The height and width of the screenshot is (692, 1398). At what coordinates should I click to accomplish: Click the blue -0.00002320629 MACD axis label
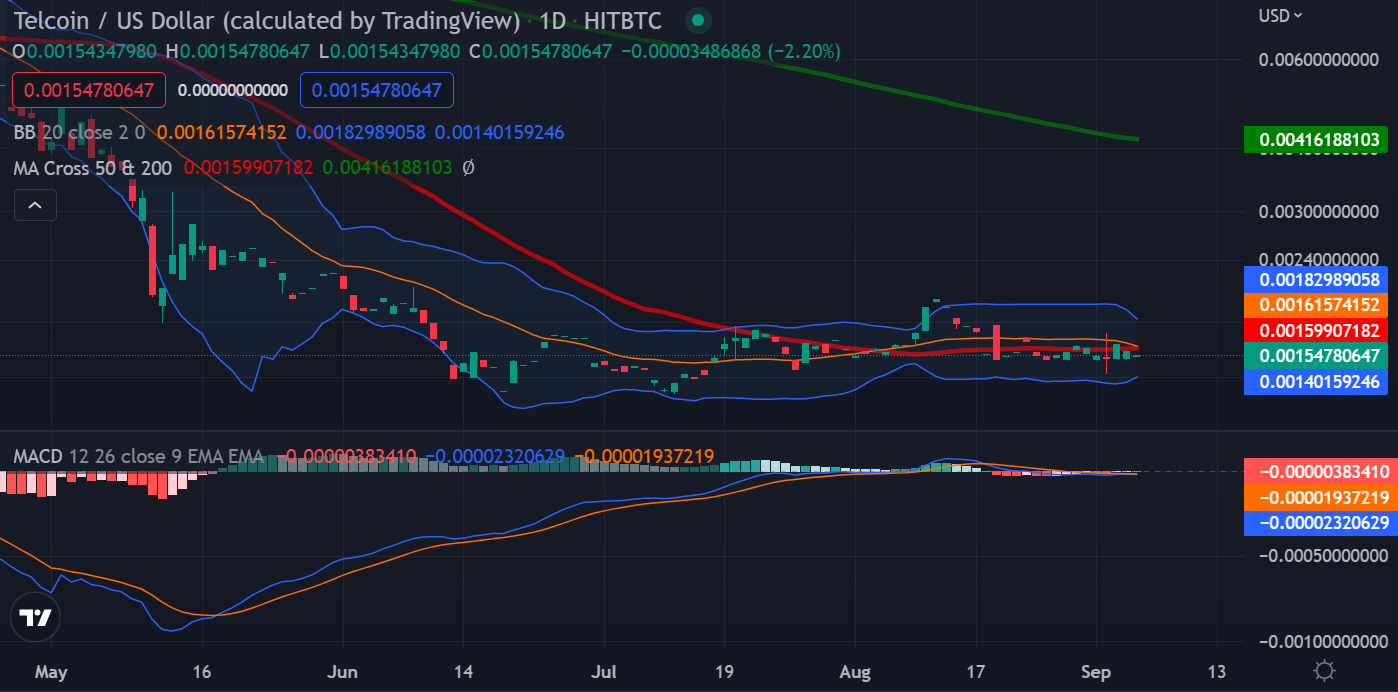coord(1320,522)
